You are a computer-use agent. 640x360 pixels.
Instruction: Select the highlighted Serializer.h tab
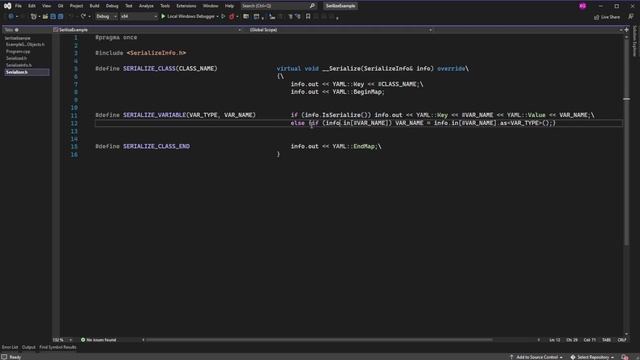point(27,72)
